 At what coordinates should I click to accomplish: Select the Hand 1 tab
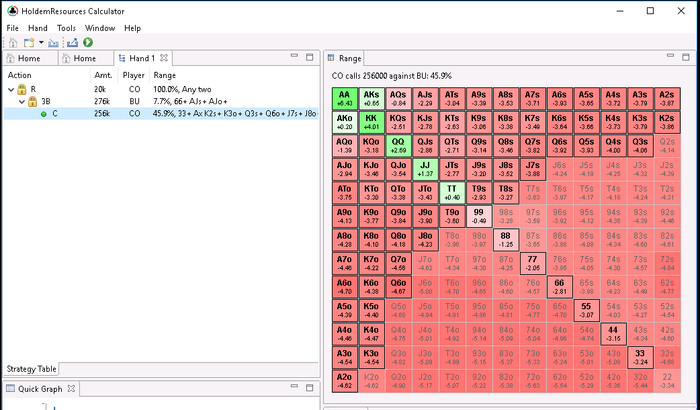coord(141,59)
